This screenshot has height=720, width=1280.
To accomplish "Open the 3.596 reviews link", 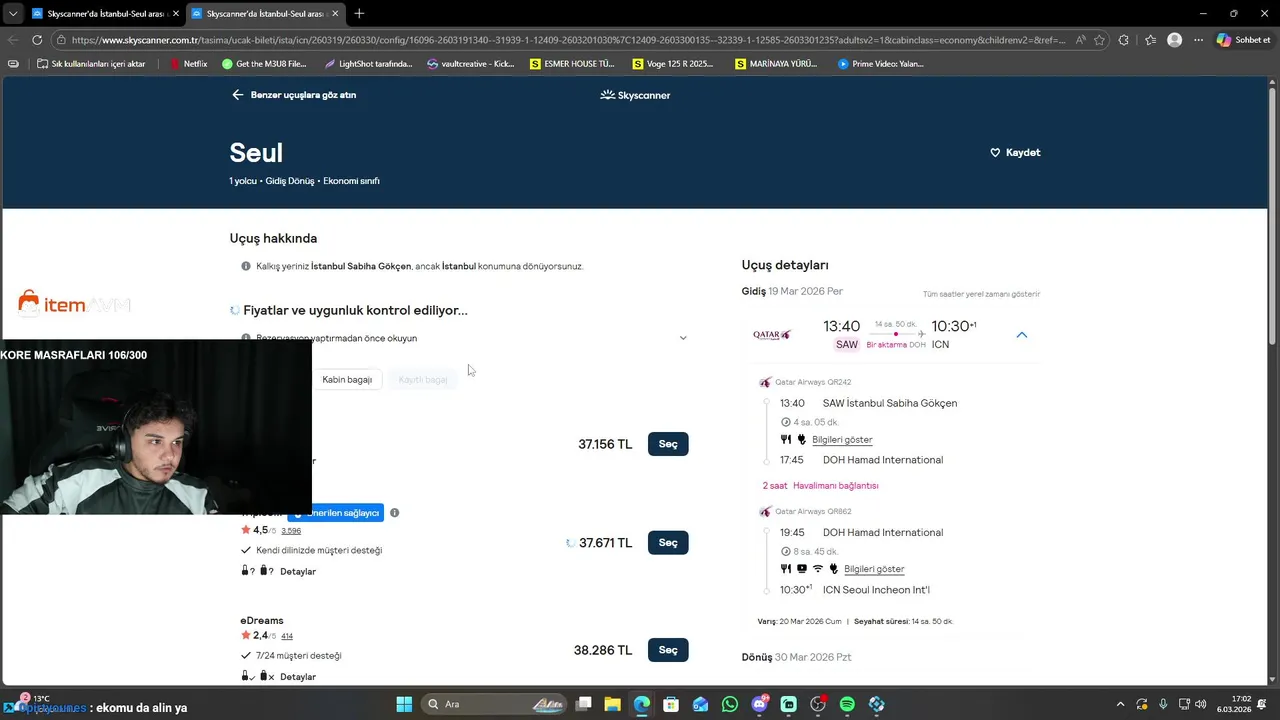I will (291, 531).
